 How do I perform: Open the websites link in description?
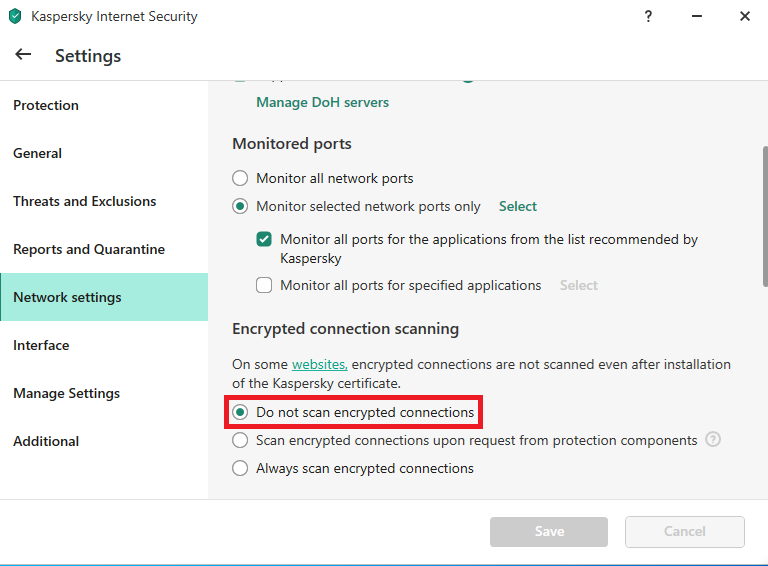tap(319, 364)
